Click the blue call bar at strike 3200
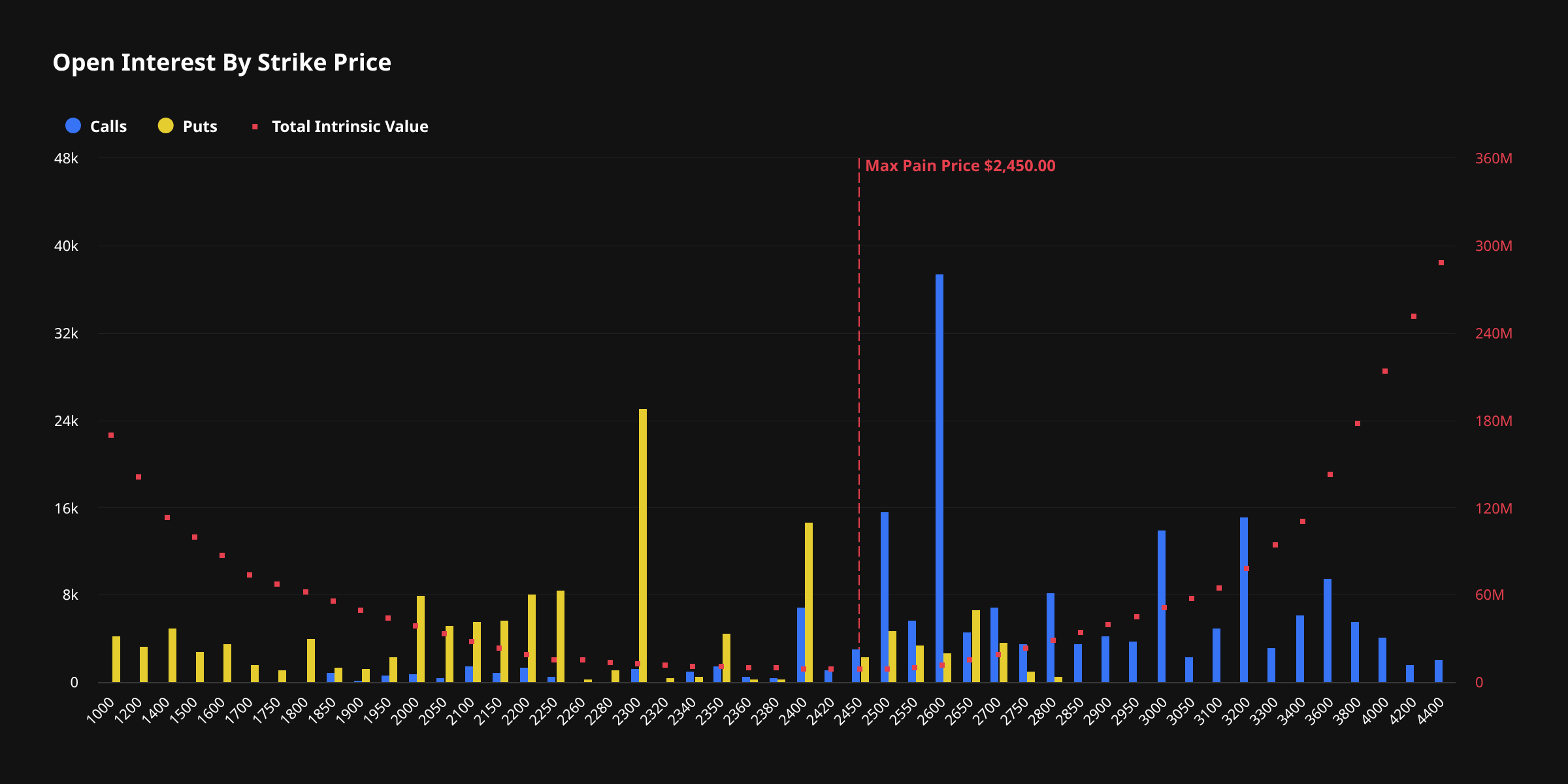Image resolution: width=1568 pixels, height=784 pixels. [1244, 600]
